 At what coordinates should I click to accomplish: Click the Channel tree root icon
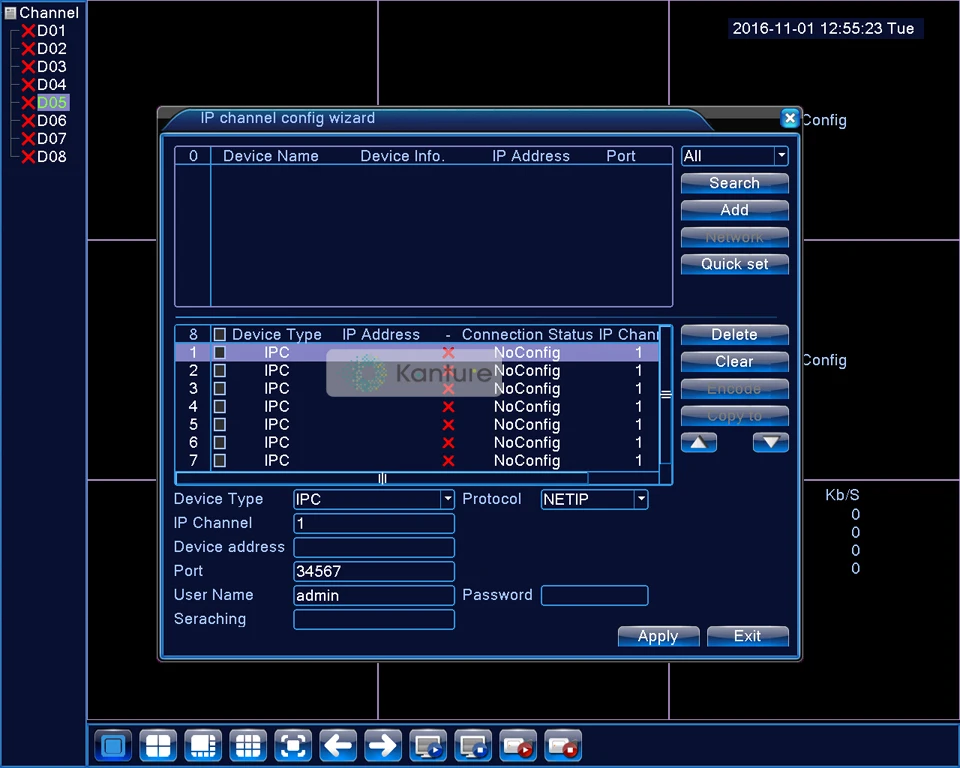click(10, 12)
